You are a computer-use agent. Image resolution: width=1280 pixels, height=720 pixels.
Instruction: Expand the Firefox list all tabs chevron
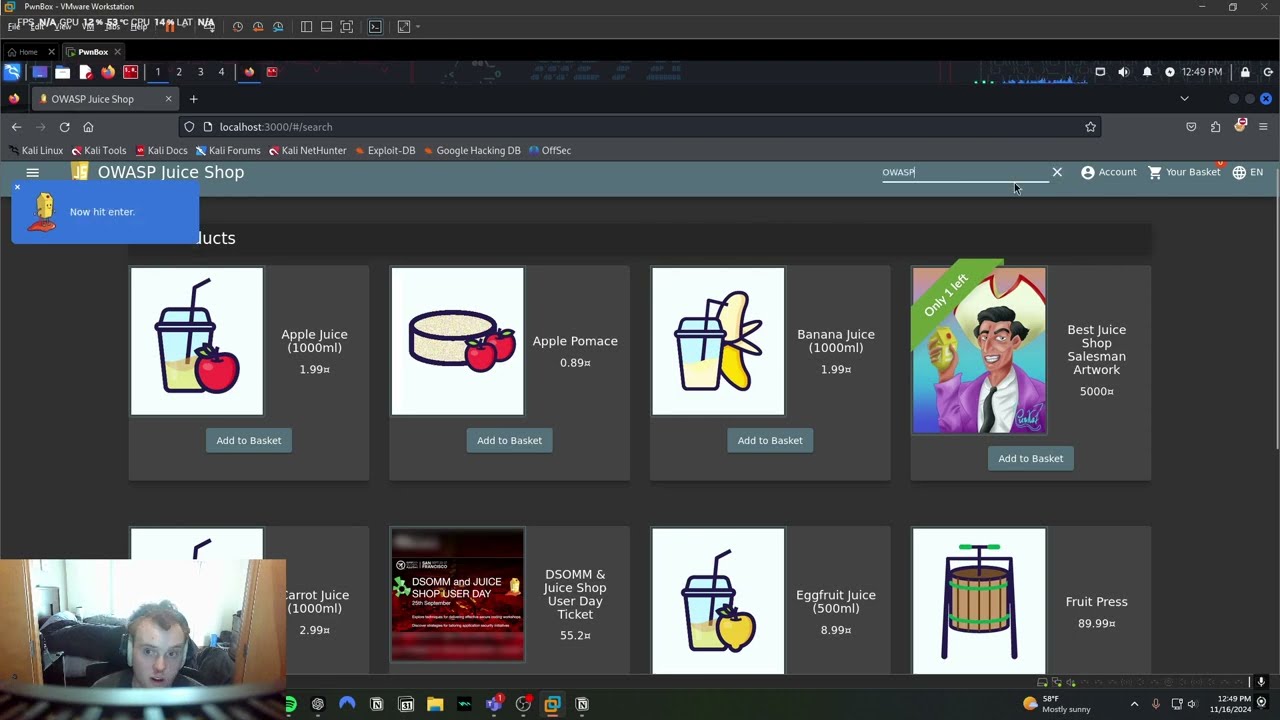1184,99
